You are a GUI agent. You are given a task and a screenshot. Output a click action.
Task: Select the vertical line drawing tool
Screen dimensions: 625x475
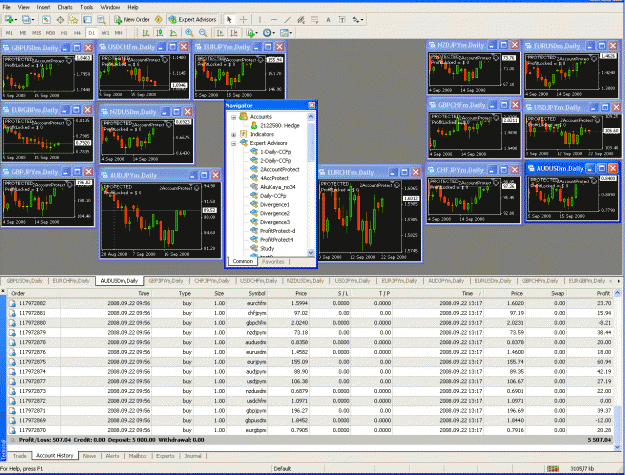260,20
